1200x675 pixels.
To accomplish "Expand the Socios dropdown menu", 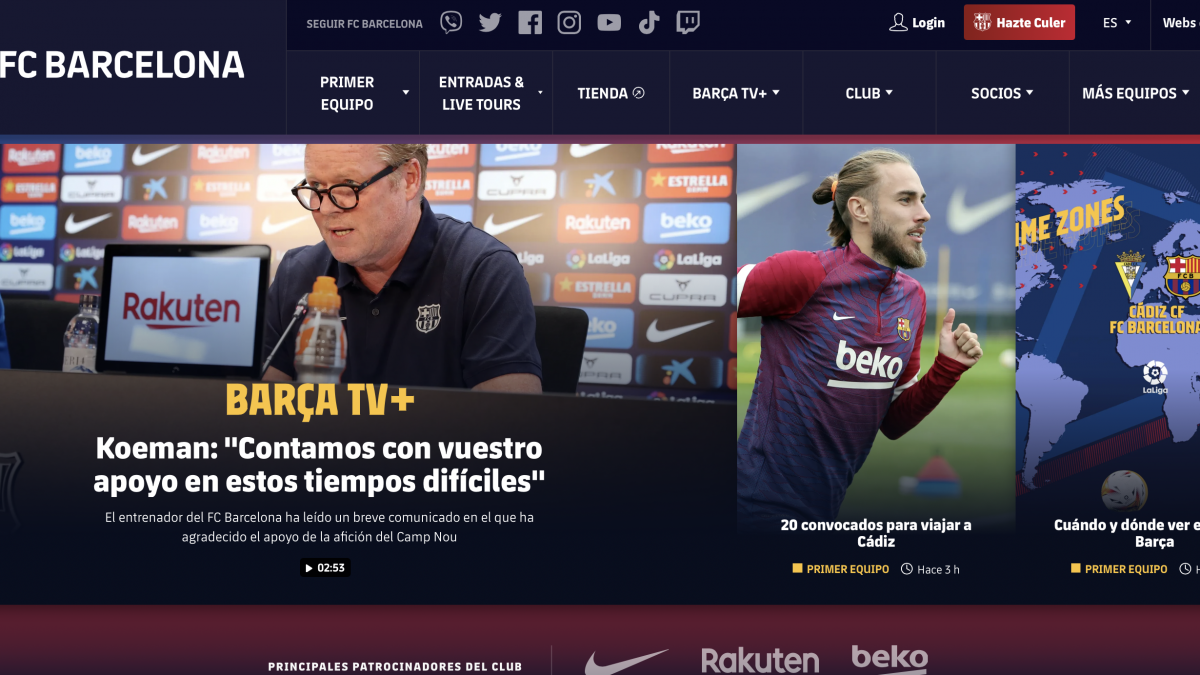I will (1002, 93).
